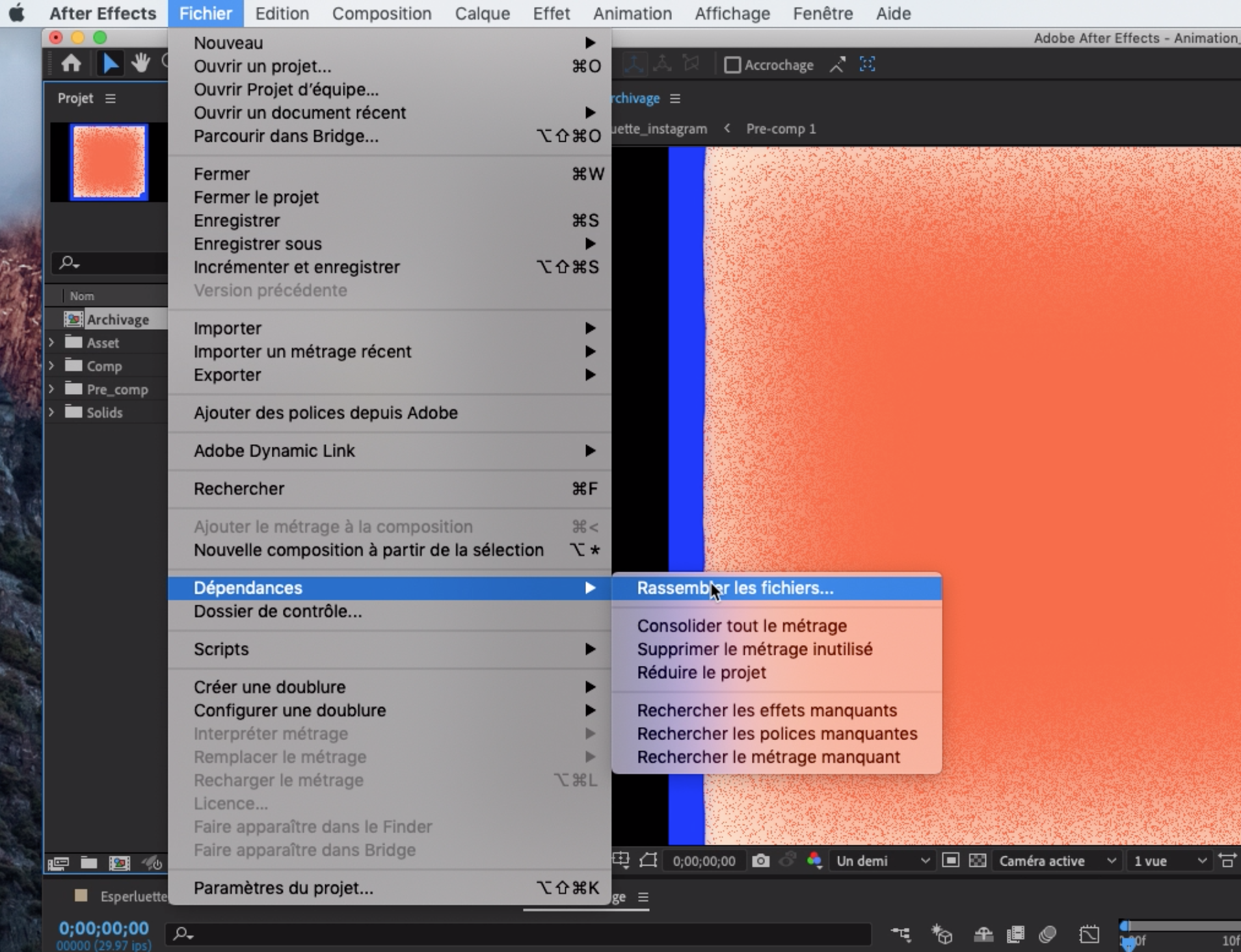Click the view axis mode icon

click(691, 64)
